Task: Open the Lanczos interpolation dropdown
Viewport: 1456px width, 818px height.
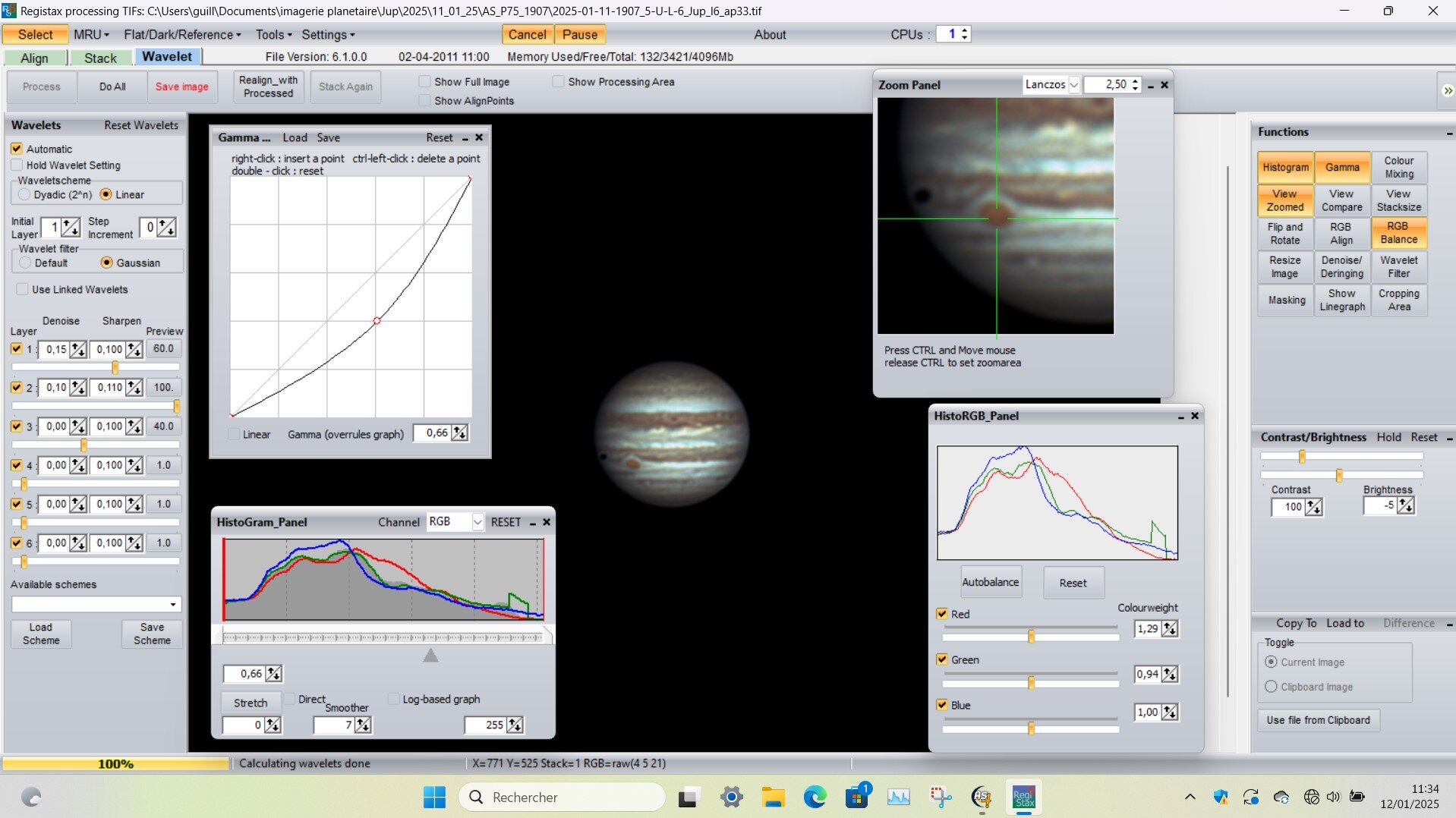Action: pyautogui.click(x=1073, y=85)
